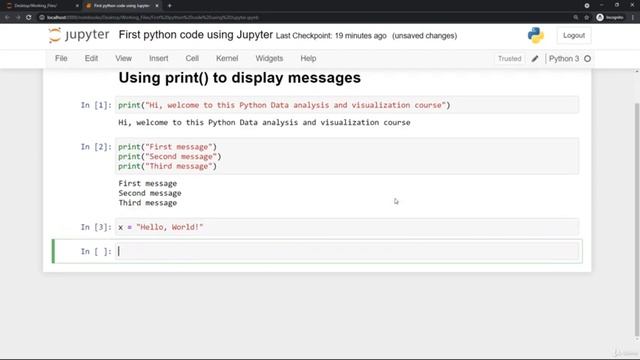
Task: Click the site info icon before localhost
Action: 42,18
